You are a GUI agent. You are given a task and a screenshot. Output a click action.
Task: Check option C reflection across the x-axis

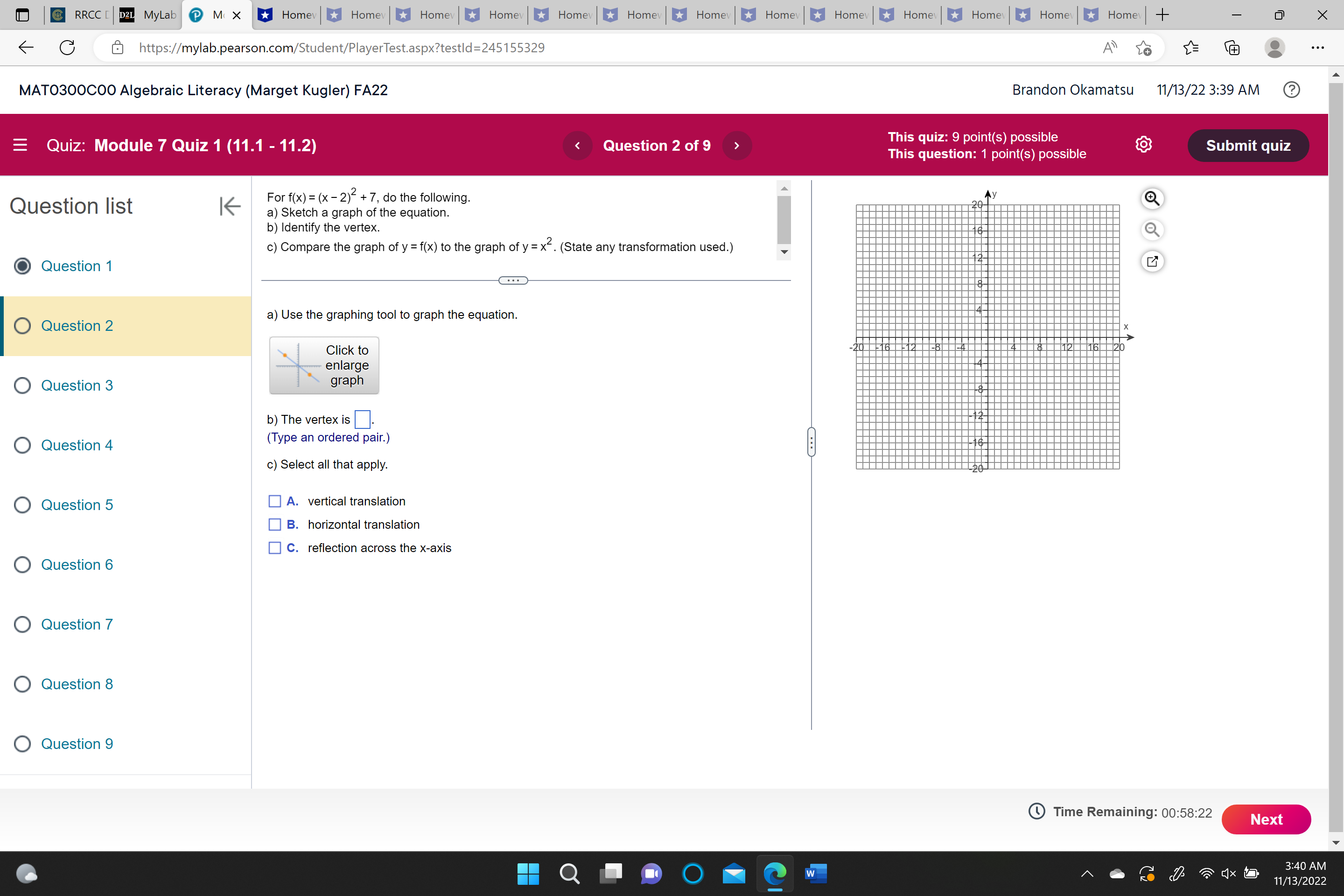(275, 548)
